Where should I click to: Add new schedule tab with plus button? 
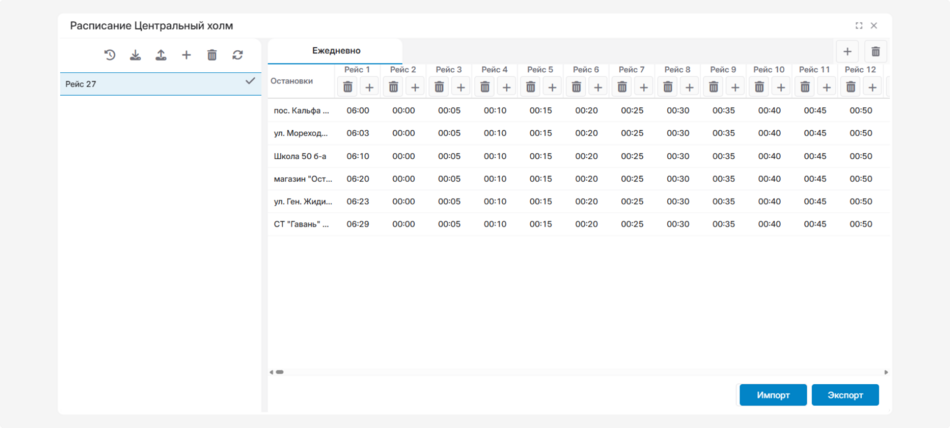847,51
